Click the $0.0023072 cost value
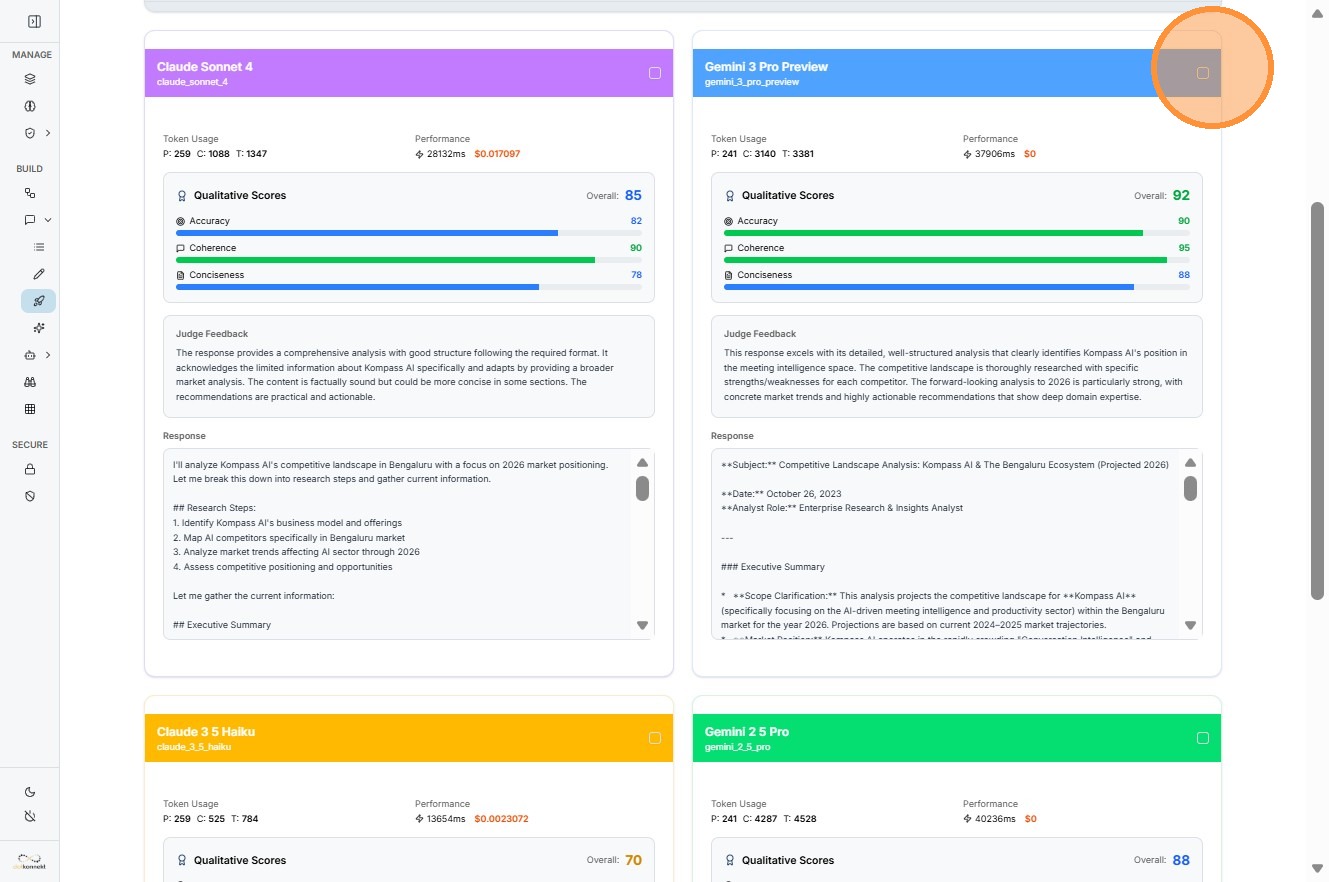 [x=501, y=819]
